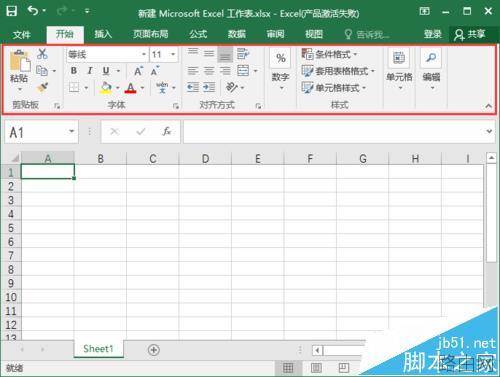Image resolution: width=500 pixels, height=377 pixels.
Task: Open the font name combo box 等线
Action: click(x=107, y=54)
